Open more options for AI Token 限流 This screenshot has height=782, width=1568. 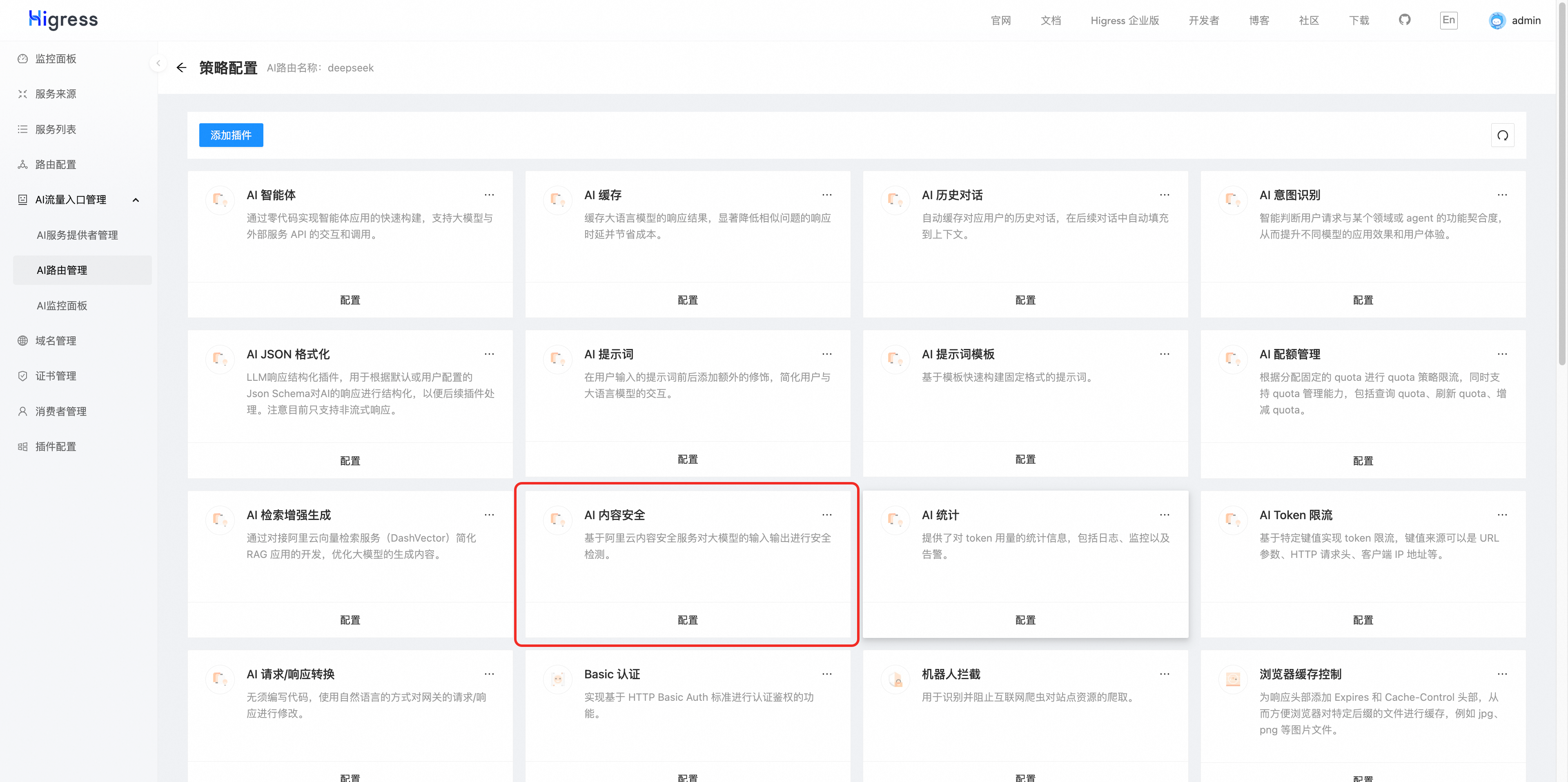pyautogui.click(x=1502, y=515)
